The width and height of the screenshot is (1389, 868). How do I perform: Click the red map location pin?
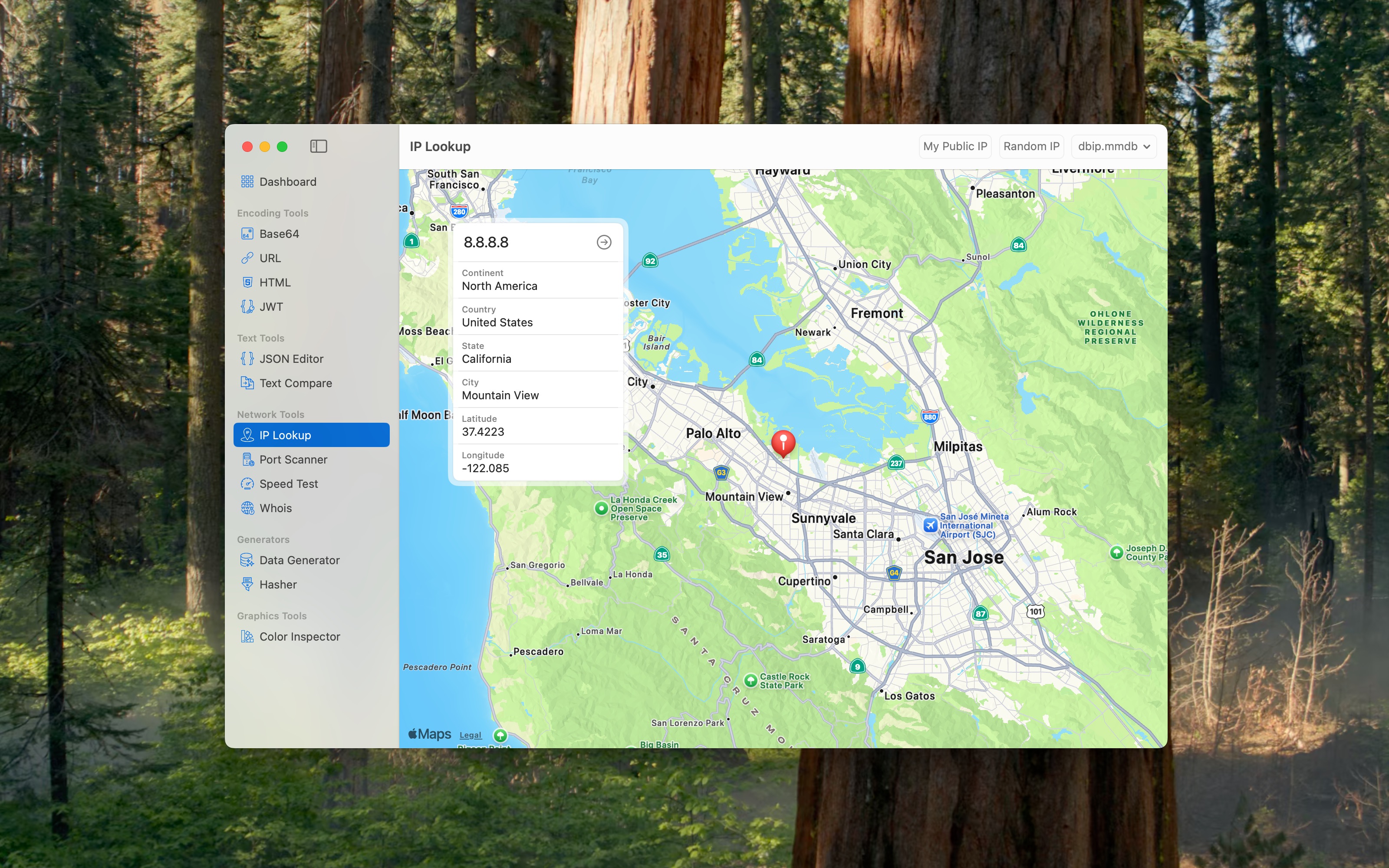pyautogui.click(x=783, y=442)
